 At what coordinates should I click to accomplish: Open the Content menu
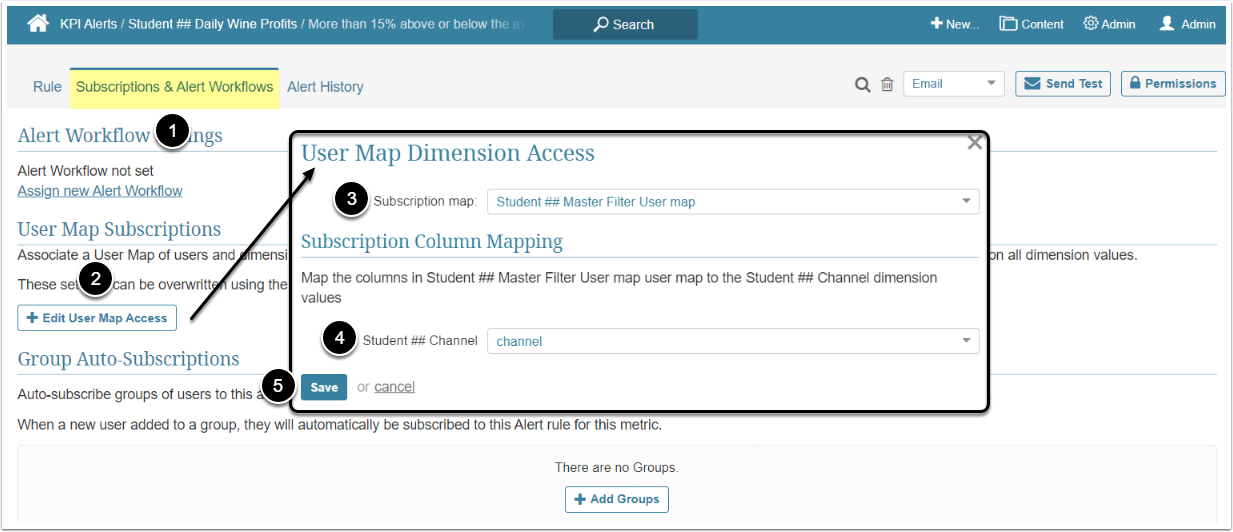click(1031, 24)
